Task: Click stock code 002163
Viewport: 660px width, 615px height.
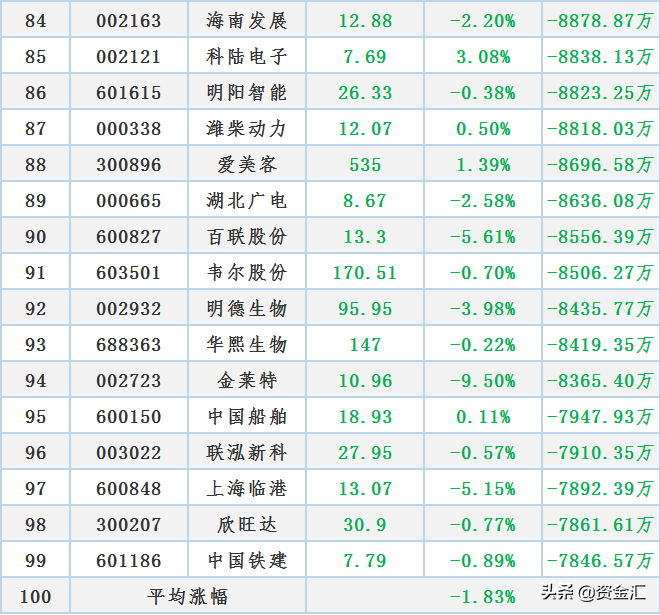Action: tap(129, 21)
